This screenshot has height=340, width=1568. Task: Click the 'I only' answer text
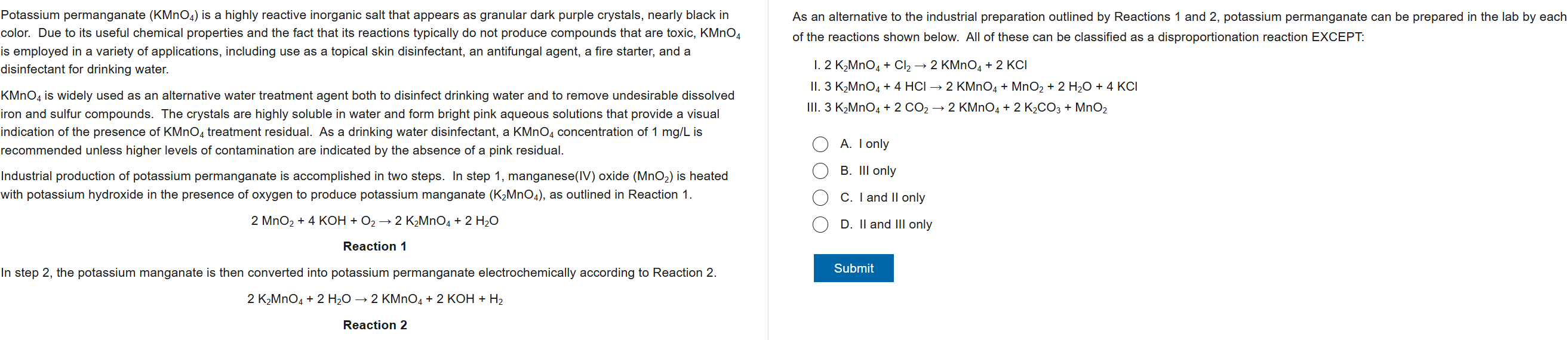click(874, 144)
